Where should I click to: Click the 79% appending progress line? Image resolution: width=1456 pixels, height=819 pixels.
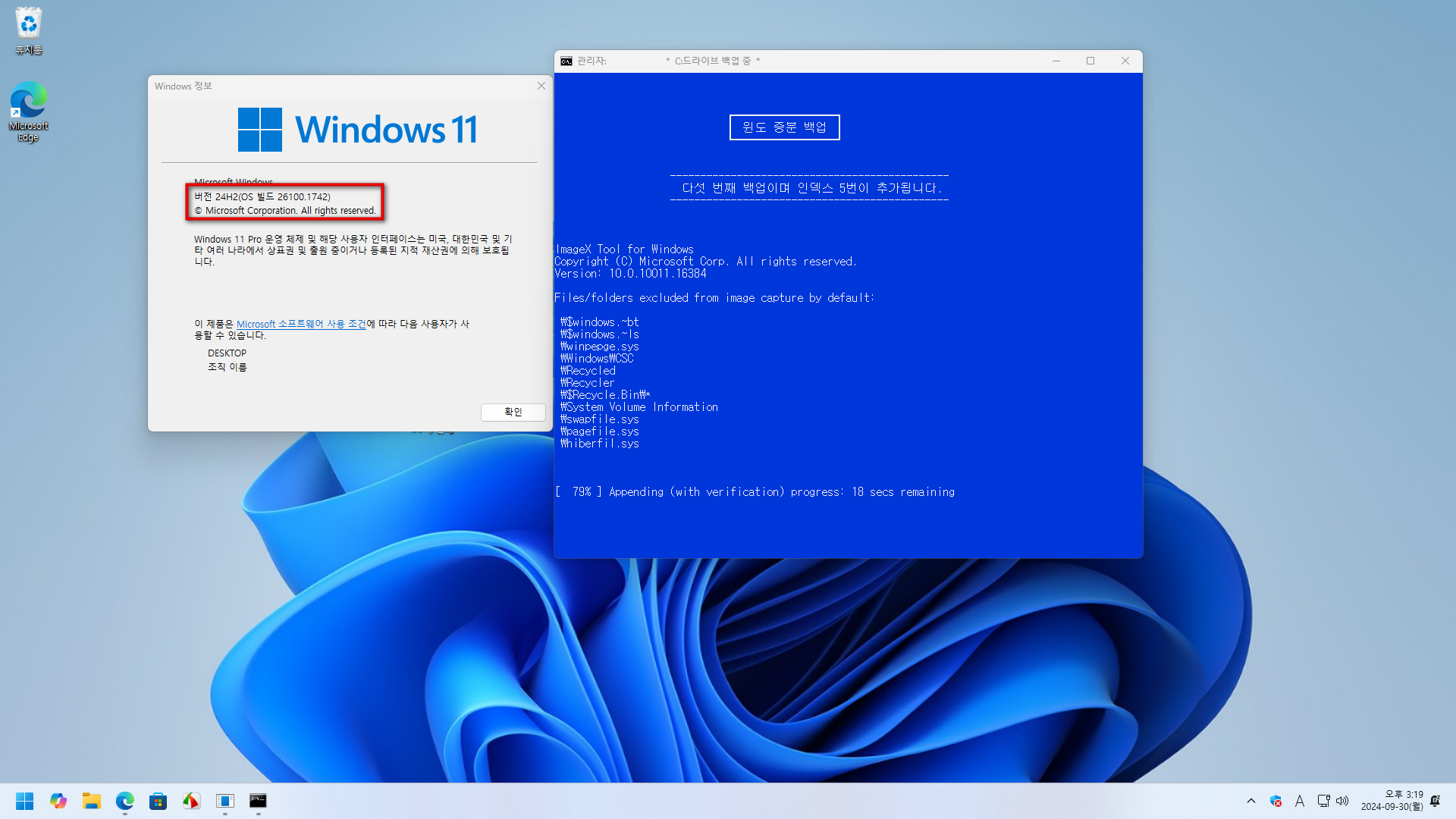[x=755, y=492]
